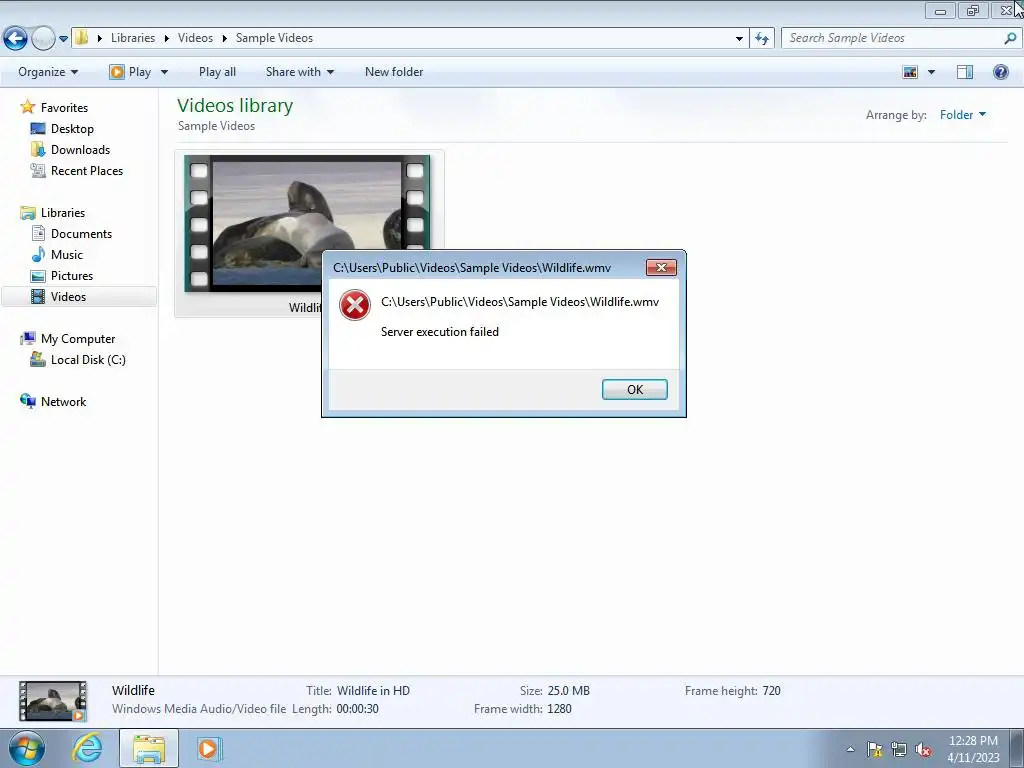The height and width of the screenshot is (768, 1024).
Task: Launch Internet Explorer from the taskbar
Action: pos(88,748)
